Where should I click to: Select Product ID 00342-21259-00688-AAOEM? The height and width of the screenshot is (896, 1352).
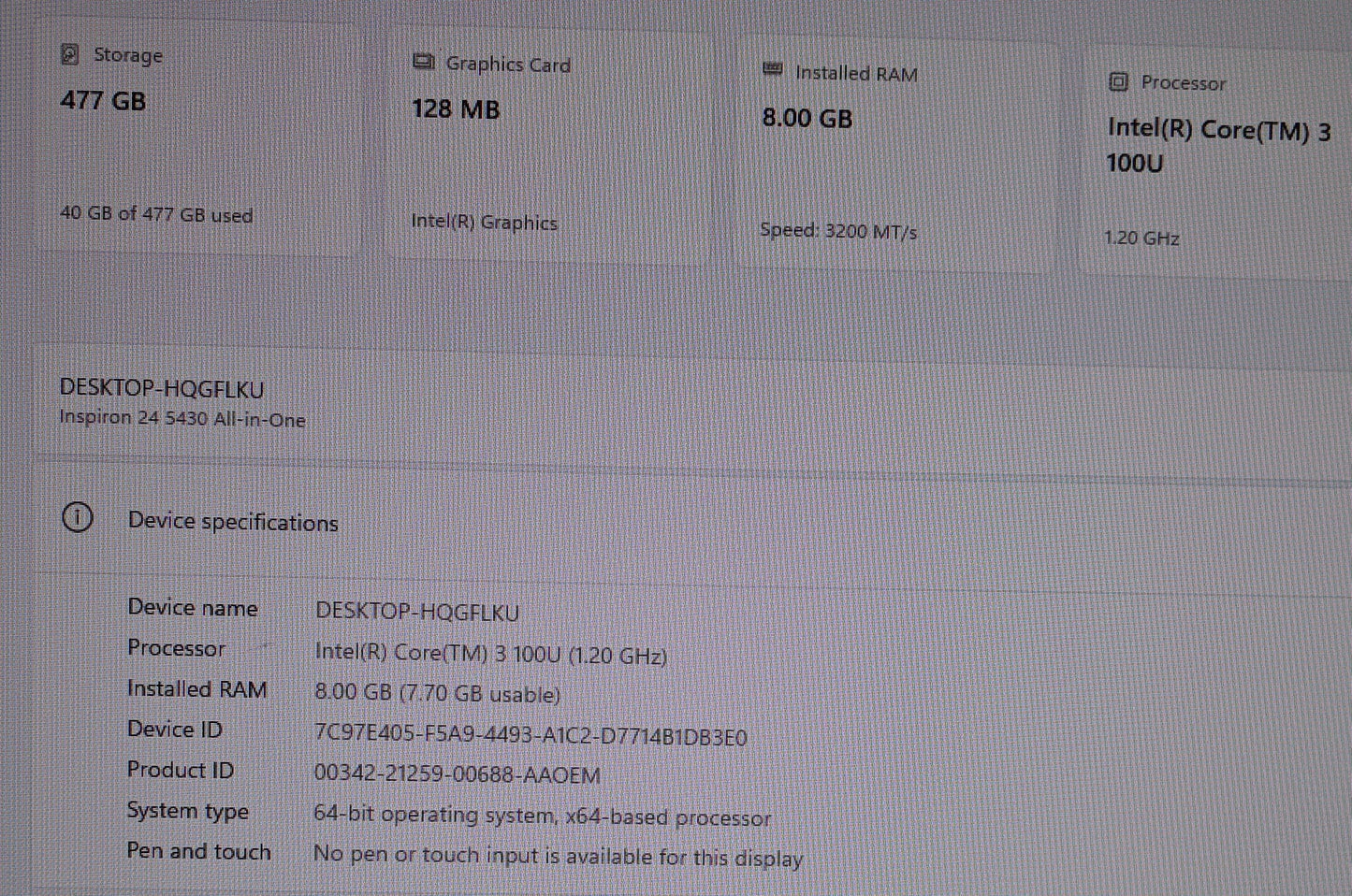458,775
